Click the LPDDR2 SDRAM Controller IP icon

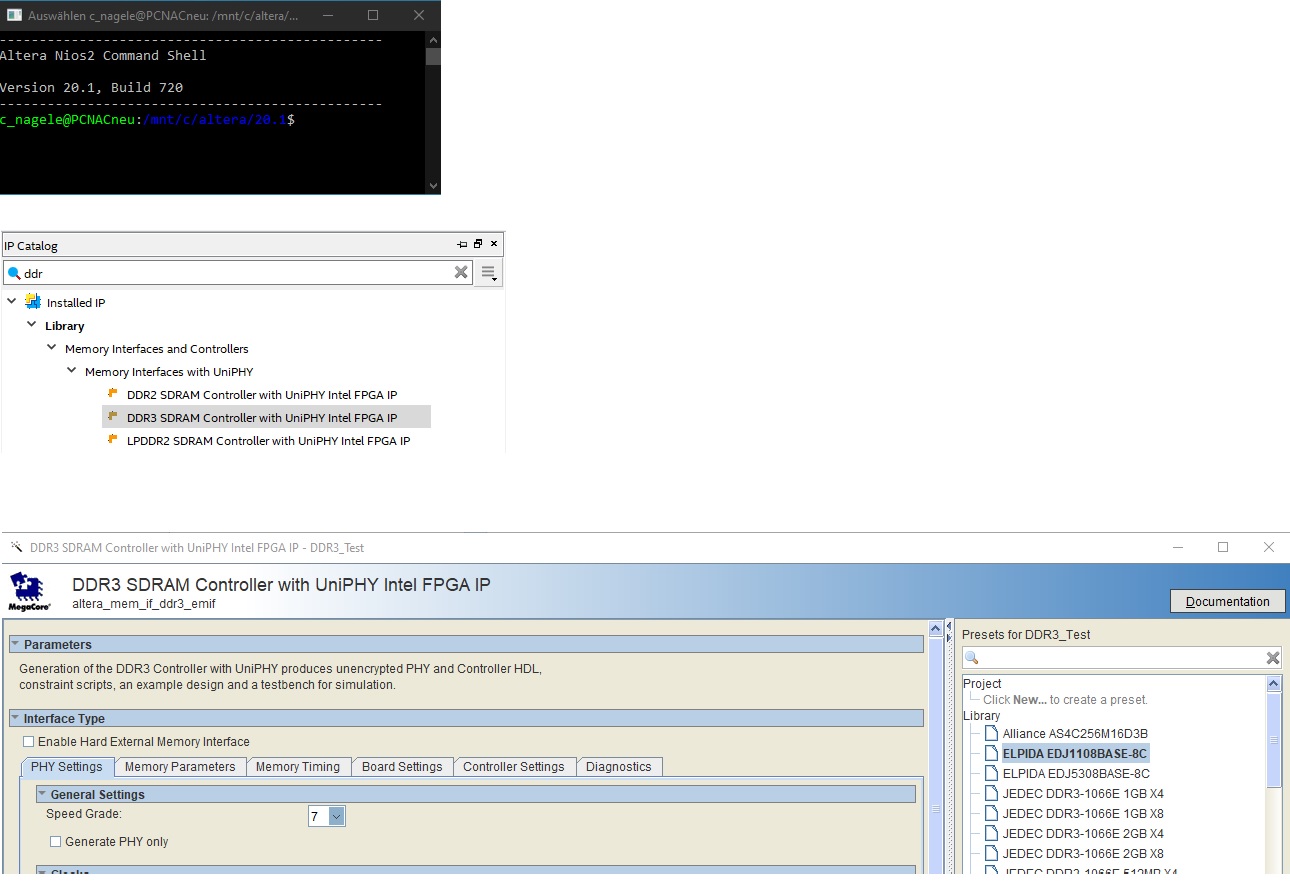pyautogui.click(x=113, y=440)
